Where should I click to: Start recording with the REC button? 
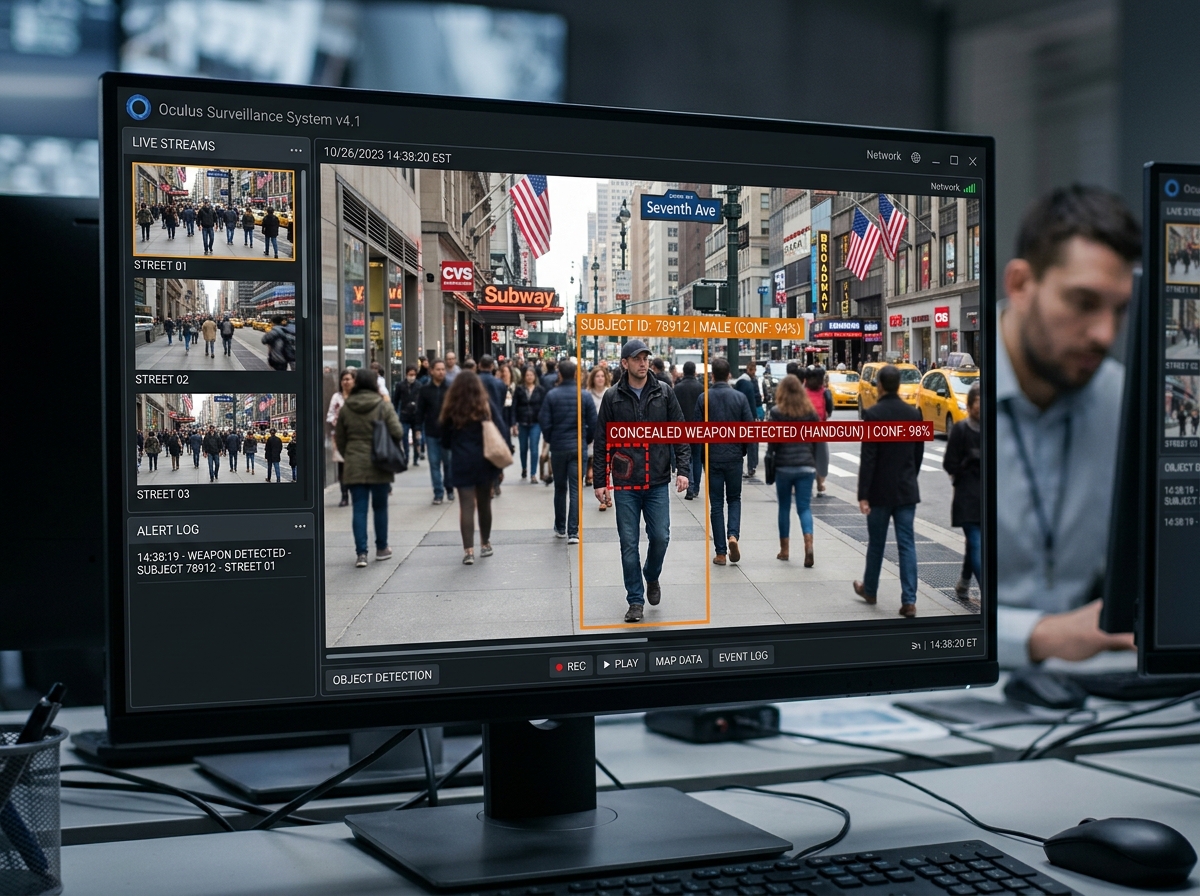570,665
